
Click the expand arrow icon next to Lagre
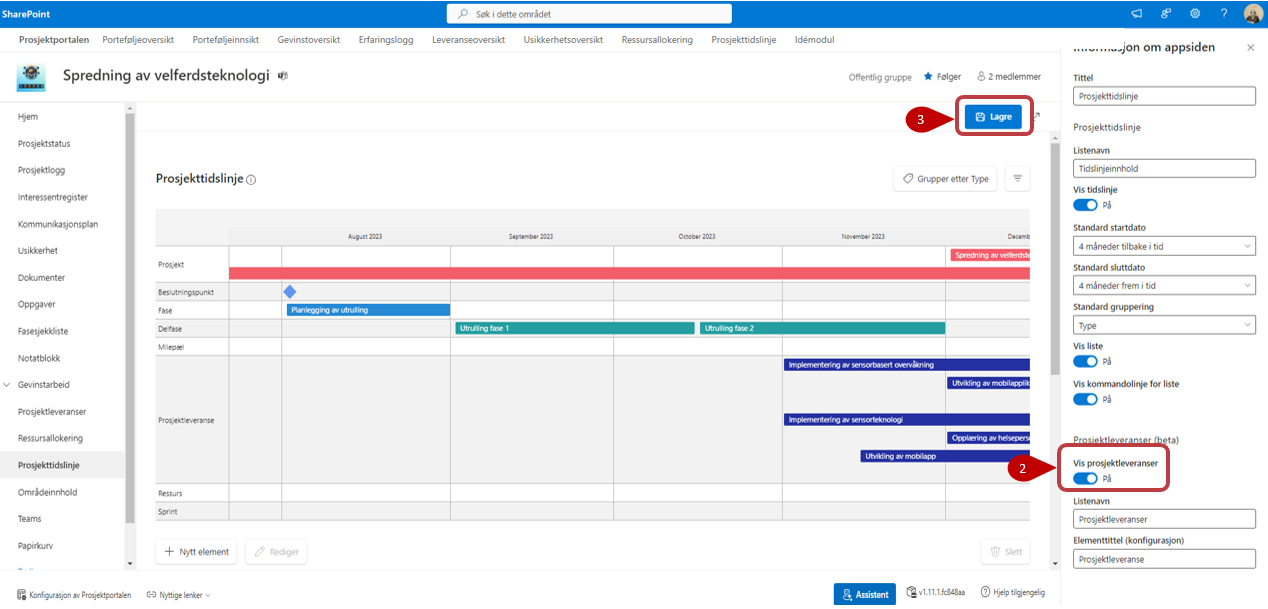[1036, 116]
